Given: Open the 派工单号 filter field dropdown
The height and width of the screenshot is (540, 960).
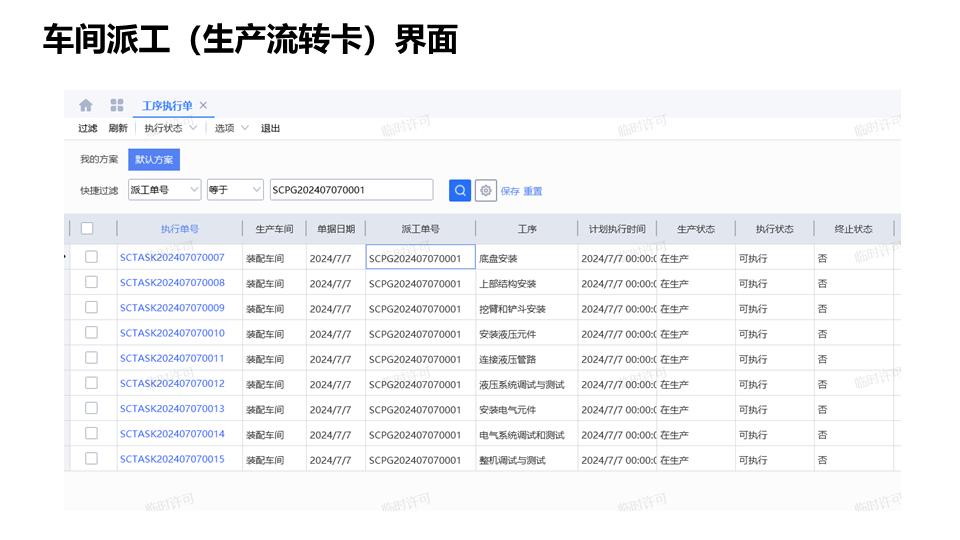Looking at the screenshot, I should coord(164,190).
